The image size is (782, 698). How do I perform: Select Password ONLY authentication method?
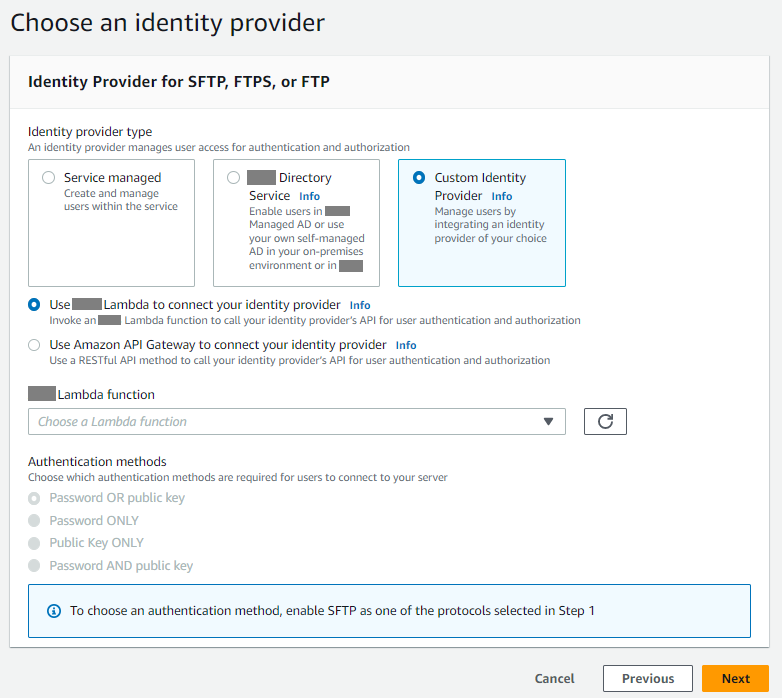coord(35,521)
